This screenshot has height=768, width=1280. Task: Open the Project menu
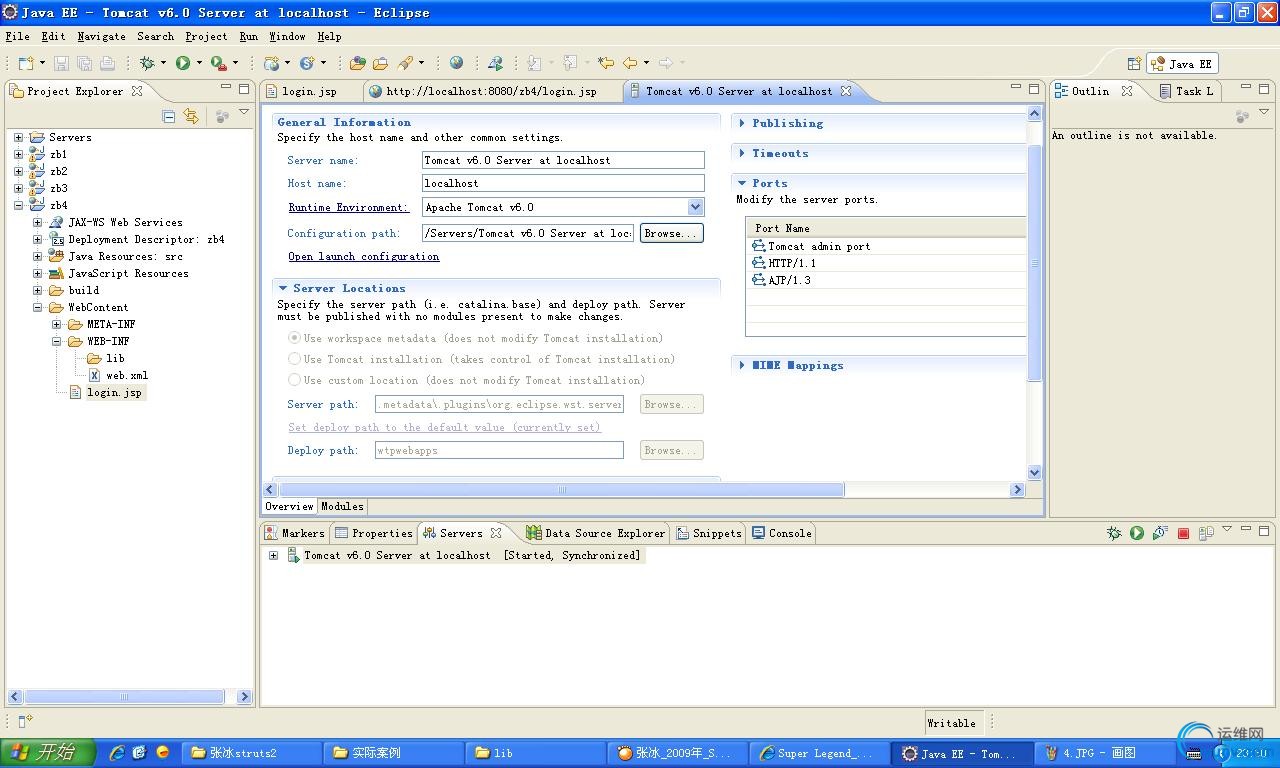(x=206, y=36)
